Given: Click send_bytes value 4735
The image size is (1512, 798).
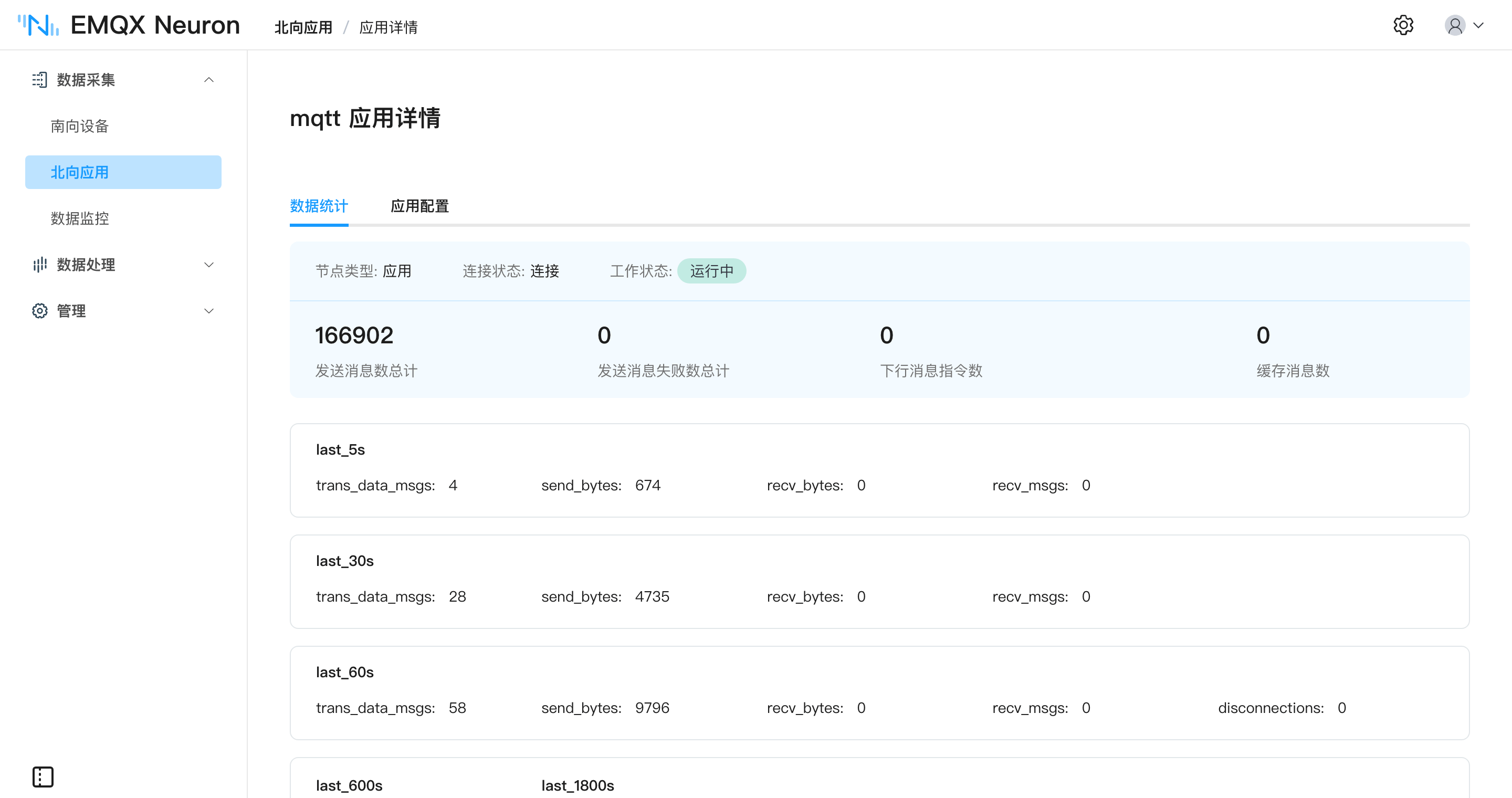Looking at the screenshot, I should coord(652,597).
